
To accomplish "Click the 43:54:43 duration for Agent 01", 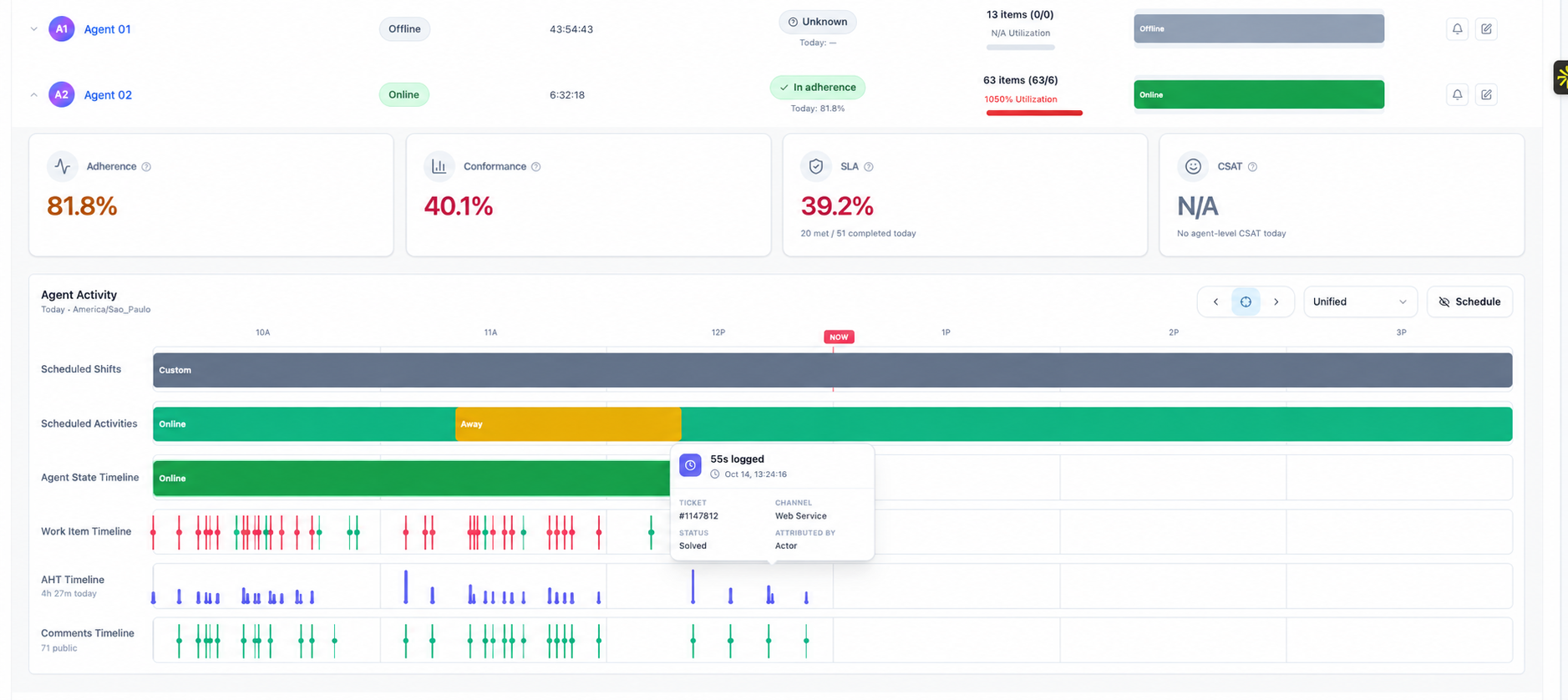I will point(571,29).
